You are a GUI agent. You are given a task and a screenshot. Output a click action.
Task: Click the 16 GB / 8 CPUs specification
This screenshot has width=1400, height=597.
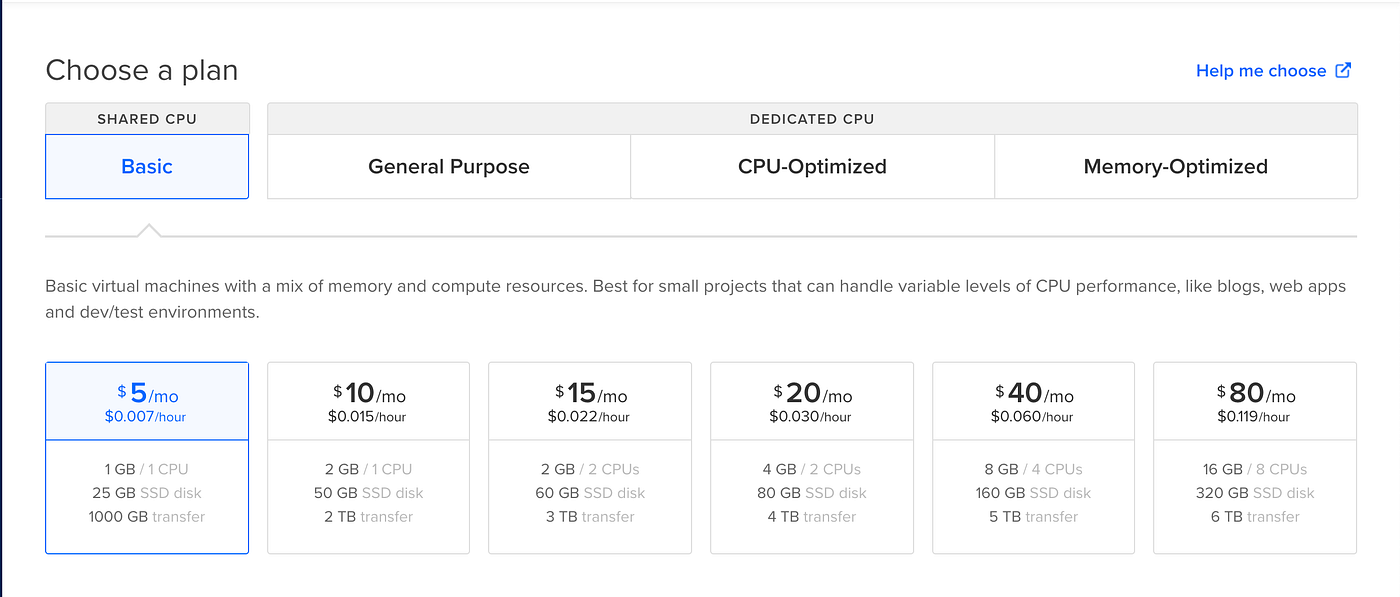tap(1255, 469)
